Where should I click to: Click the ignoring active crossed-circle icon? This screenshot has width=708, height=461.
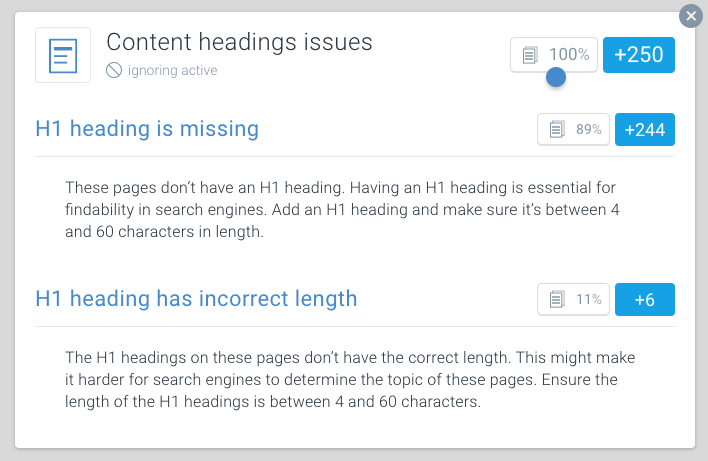pos(114,70)
